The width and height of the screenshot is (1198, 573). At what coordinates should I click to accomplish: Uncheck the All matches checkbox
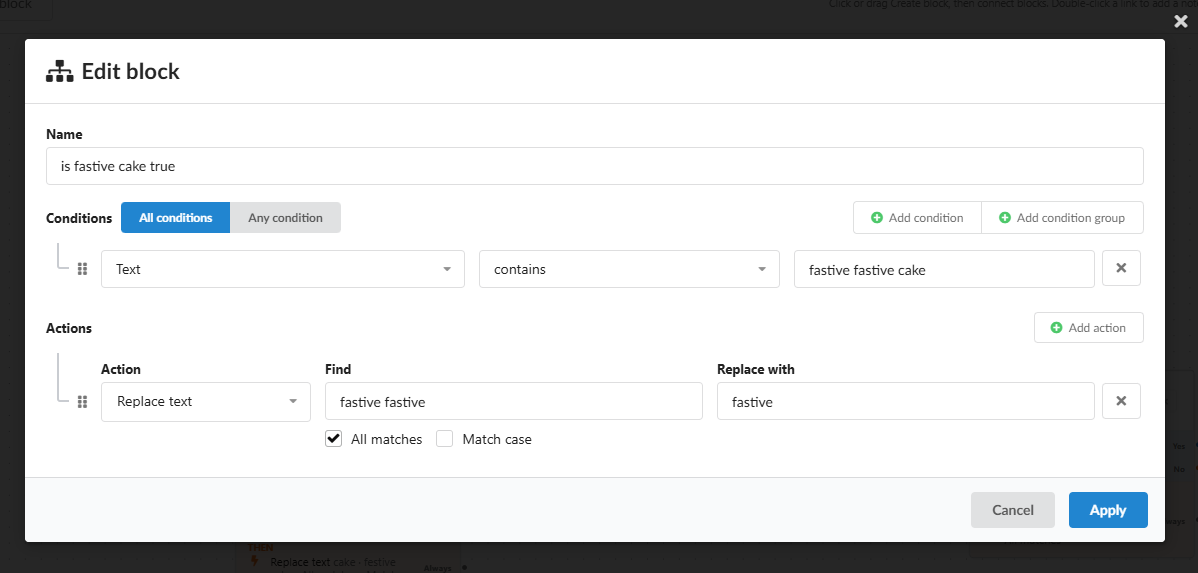click(x=334, y=439)
